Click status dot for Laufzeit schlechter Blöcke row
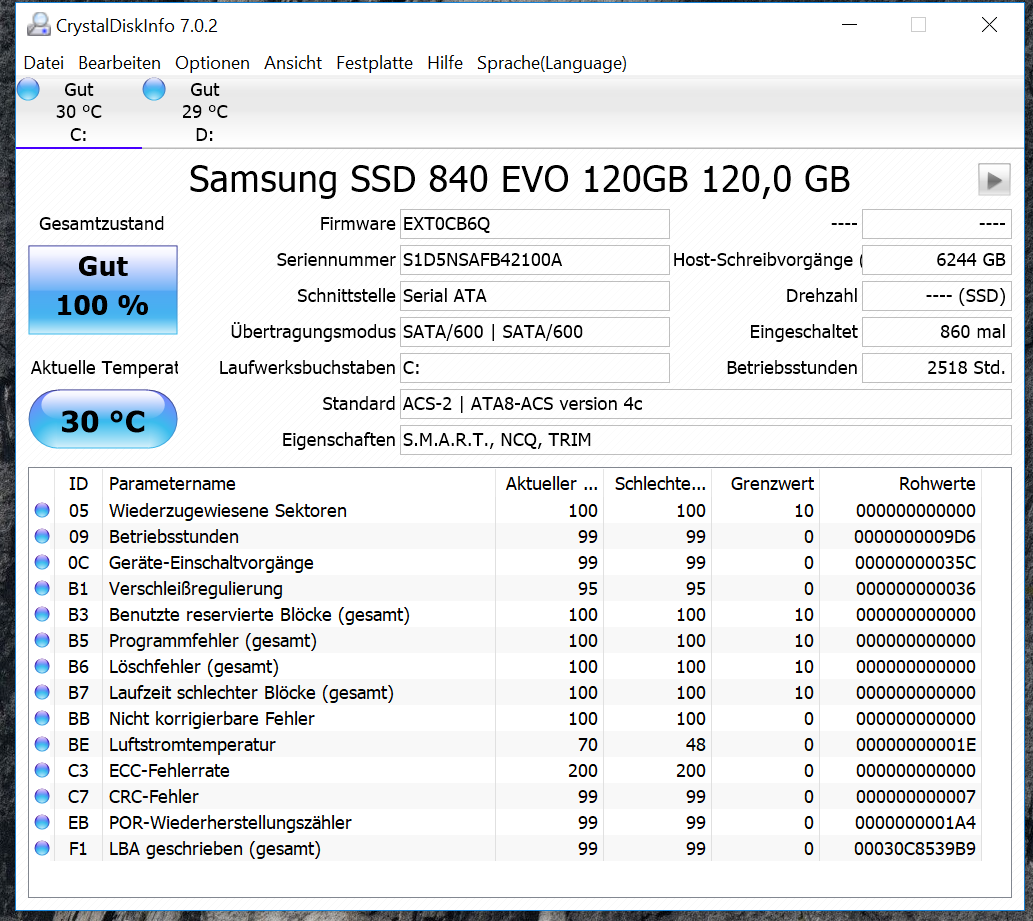The height and width of the screenshot is (921, 1033). (42, 692)
